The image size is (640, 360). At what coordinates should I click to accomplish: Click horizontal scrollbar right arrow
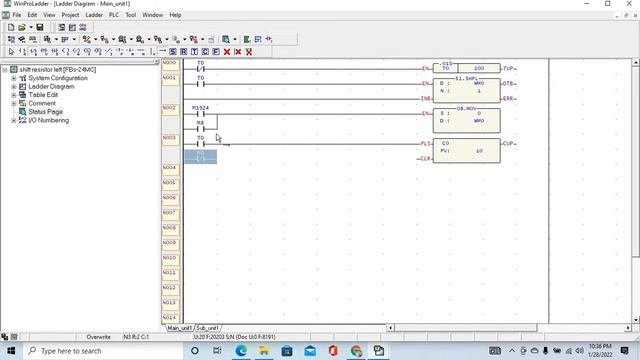tap(628, 328)
